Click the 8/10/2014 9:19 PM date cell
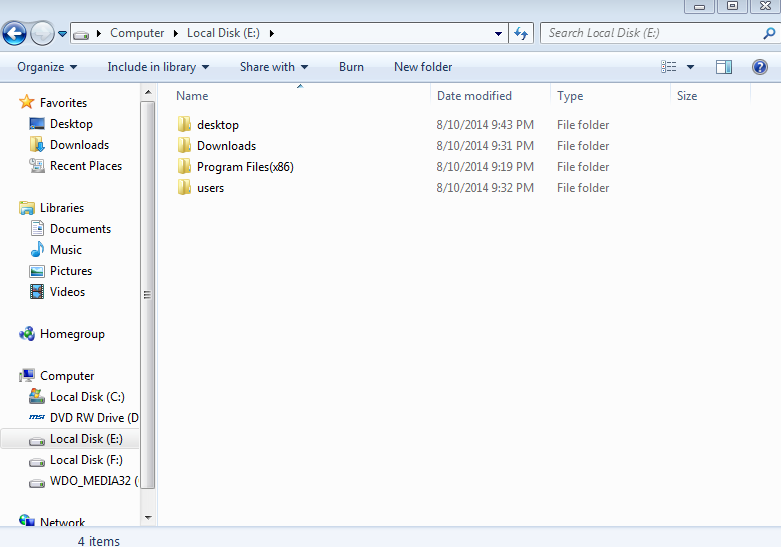 pos(485,166)
